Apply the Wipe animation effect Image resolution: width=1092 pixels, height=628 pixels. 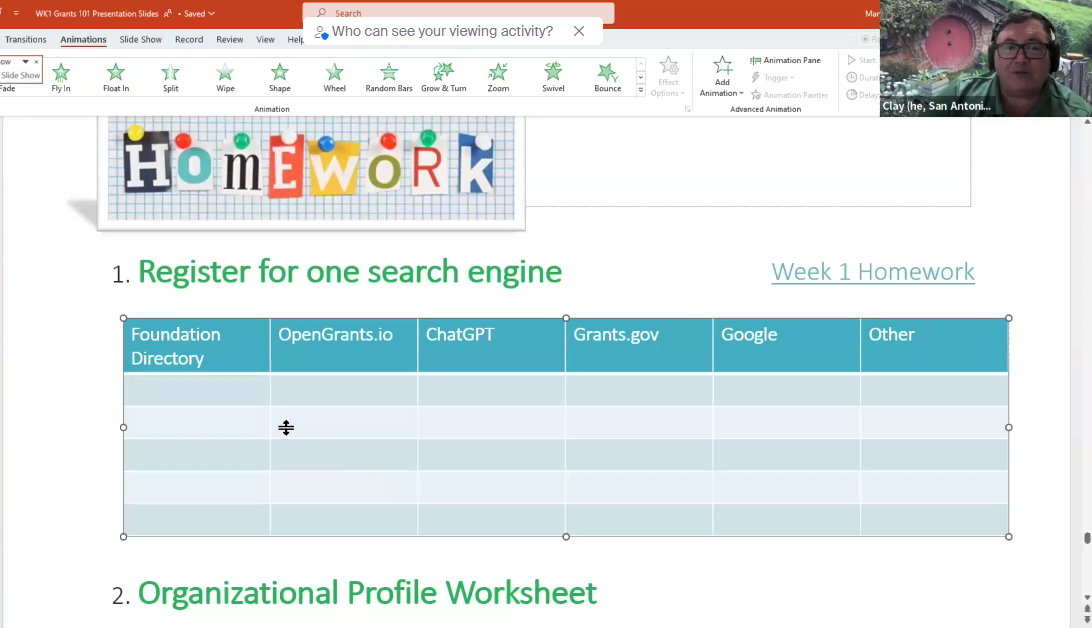(x=225, y=77)
